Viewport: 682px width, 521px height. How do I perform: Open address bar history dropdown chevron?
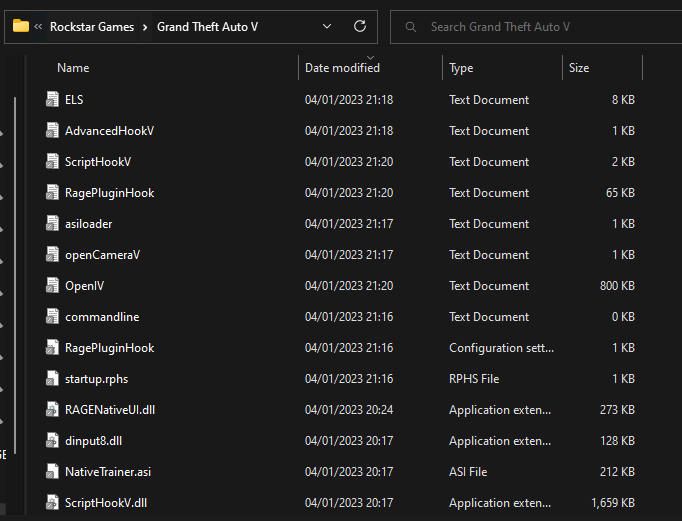point(328,27)
